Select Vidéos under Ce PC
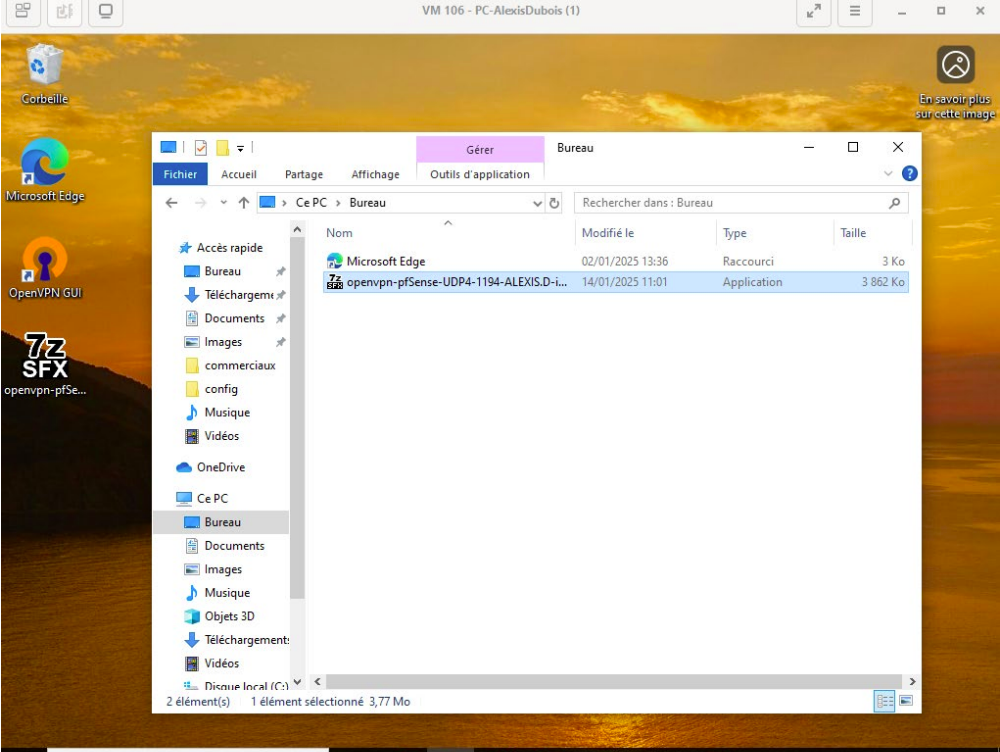Viewport: 1000px width, 752px height. [x=212, y=663]
